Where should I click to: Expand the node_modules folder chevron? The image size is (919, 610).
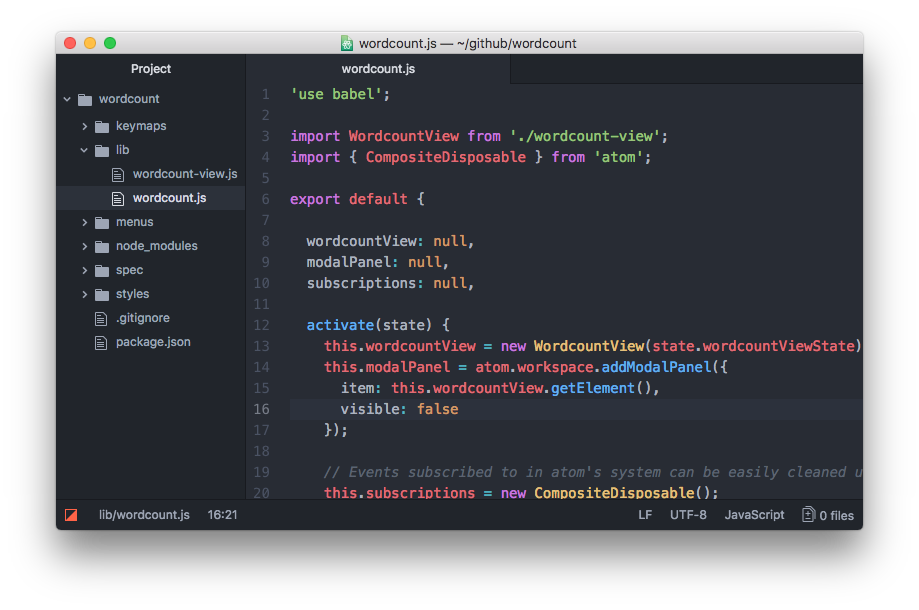click(x=84, y=246)
